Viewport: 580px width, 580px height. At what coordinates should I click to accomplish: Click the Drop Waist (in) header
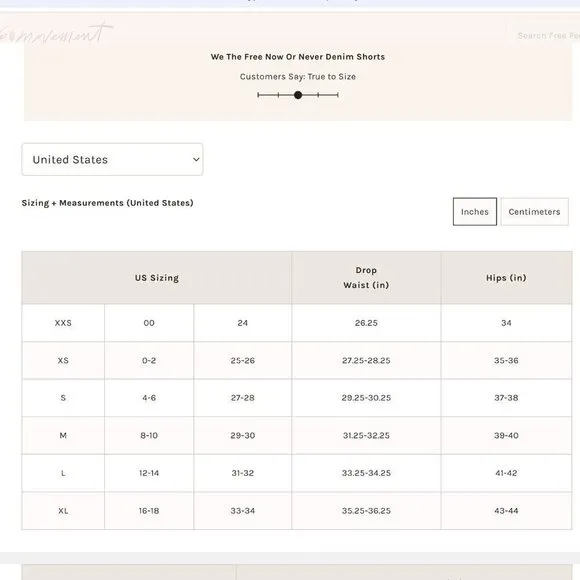(366, 278)
